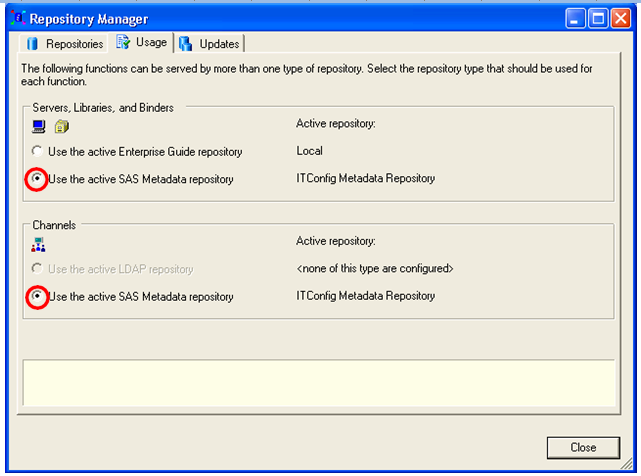Click the Usage tab's chart icon
This screenshot has height=476, width=641.
[123, 42]
